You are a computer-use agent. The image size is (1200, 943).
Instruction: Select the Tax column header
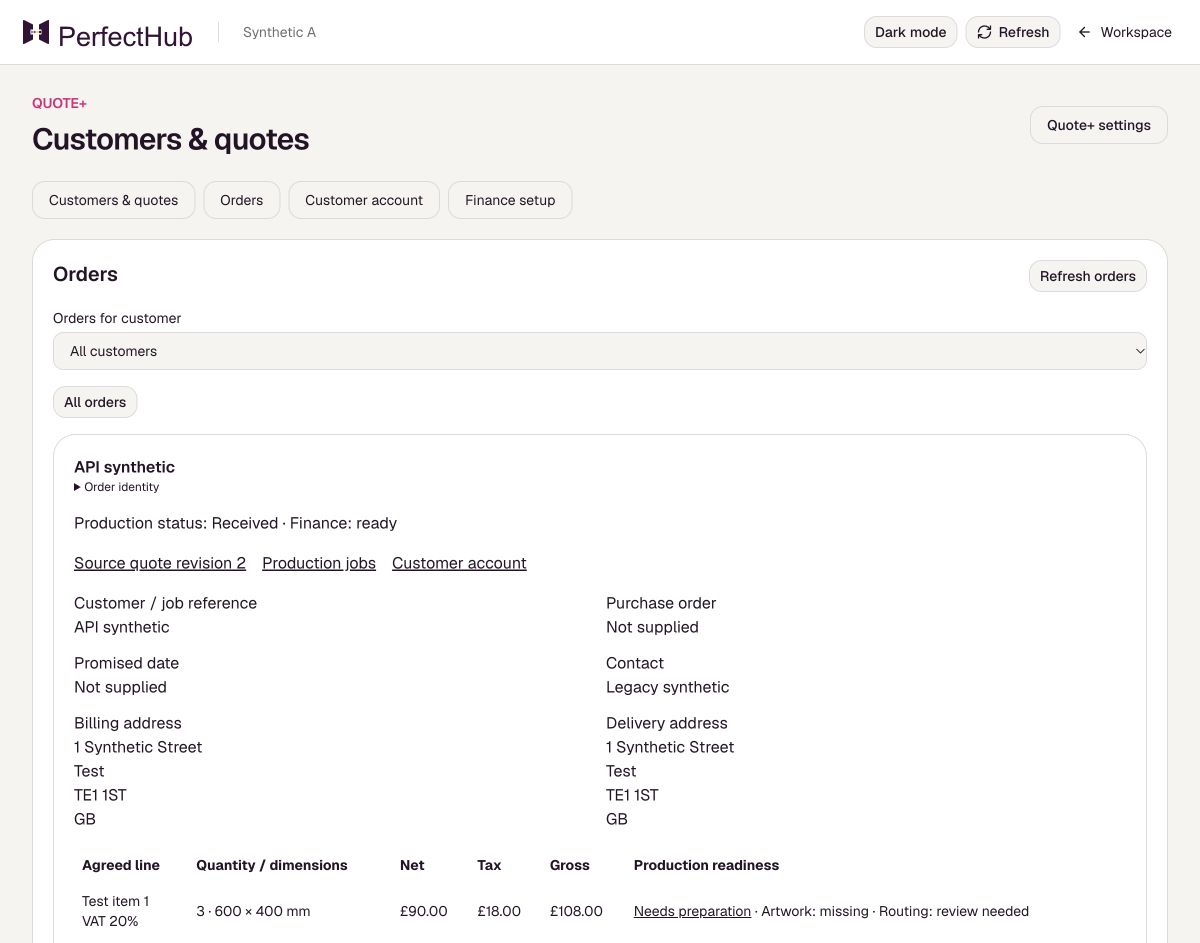pos(489,865)
